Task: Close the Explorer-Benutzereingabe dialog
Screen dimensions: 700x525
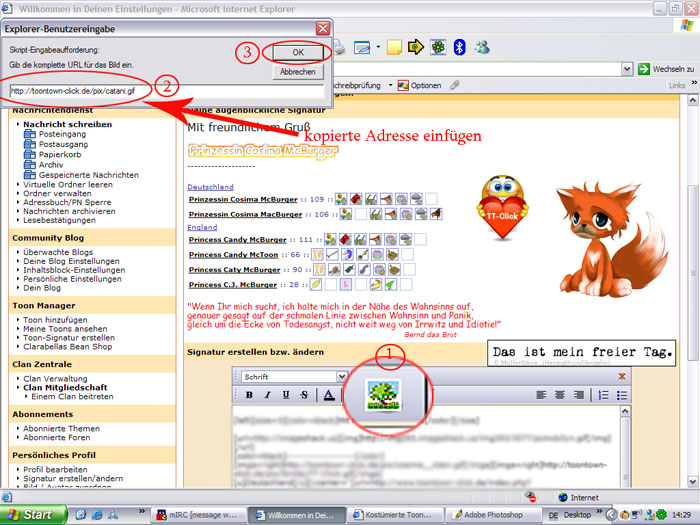Action: click(323, 29)
